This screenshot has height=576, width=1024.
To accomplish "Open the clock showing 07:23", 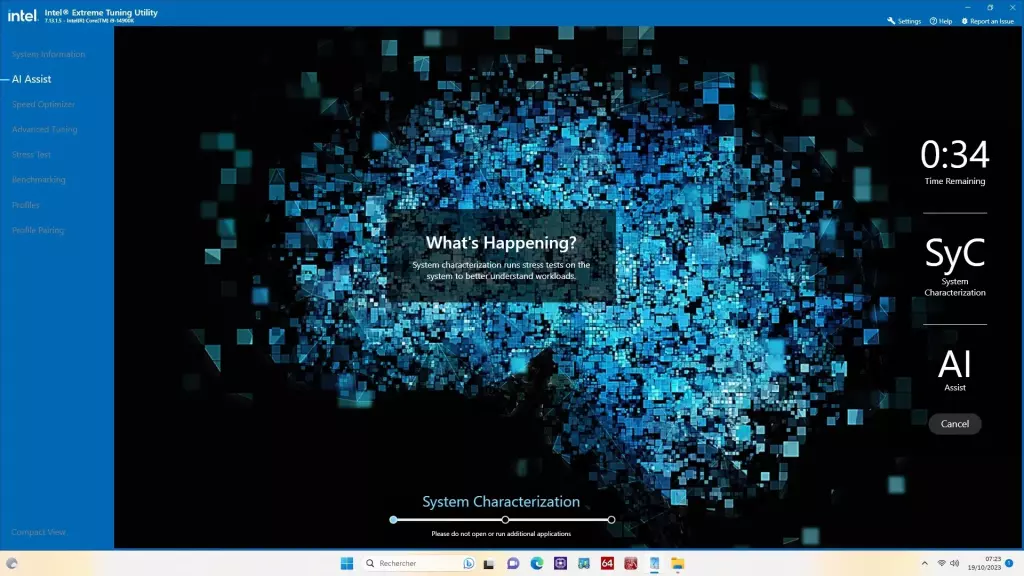I will pos(984,563).
